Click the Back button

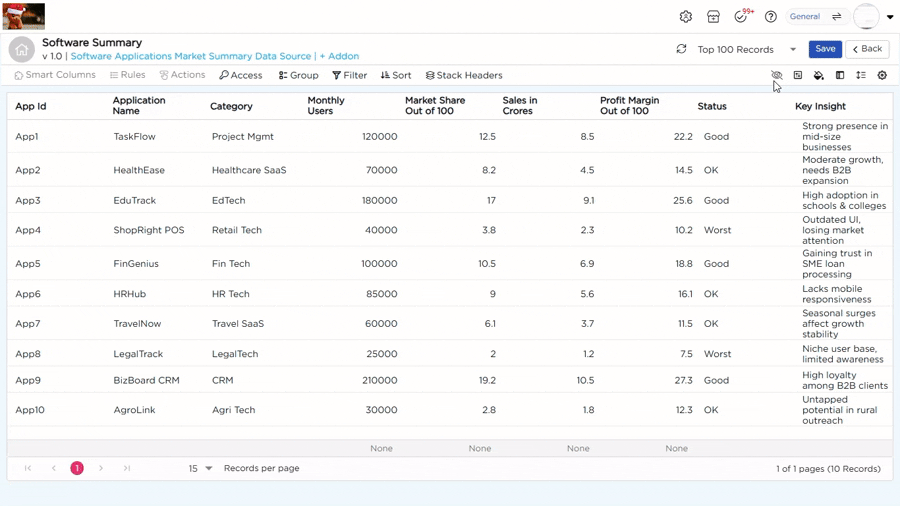pos(867,49)
